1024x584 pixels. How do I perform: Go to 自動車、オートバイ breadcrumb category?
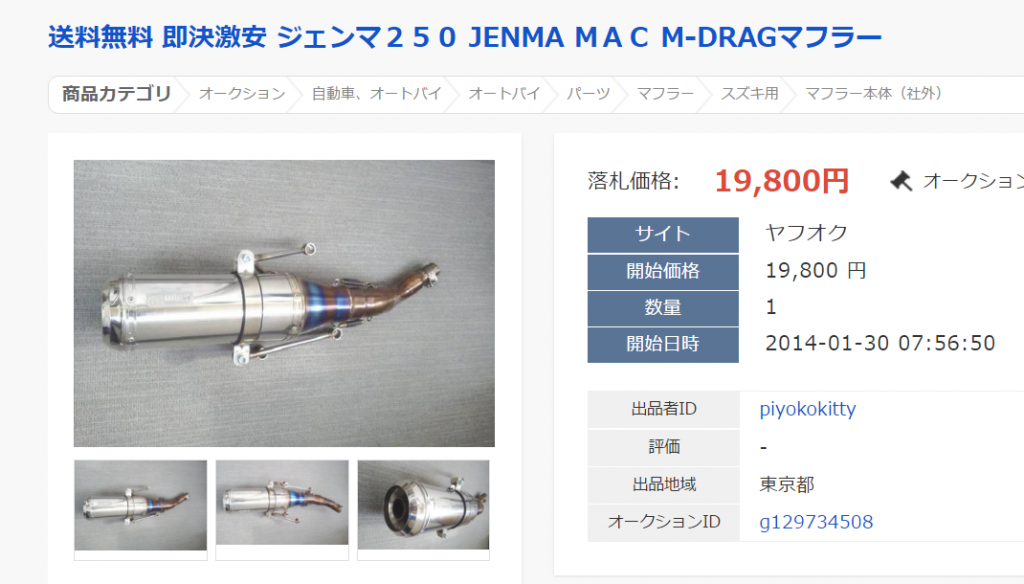pos(377,93)
